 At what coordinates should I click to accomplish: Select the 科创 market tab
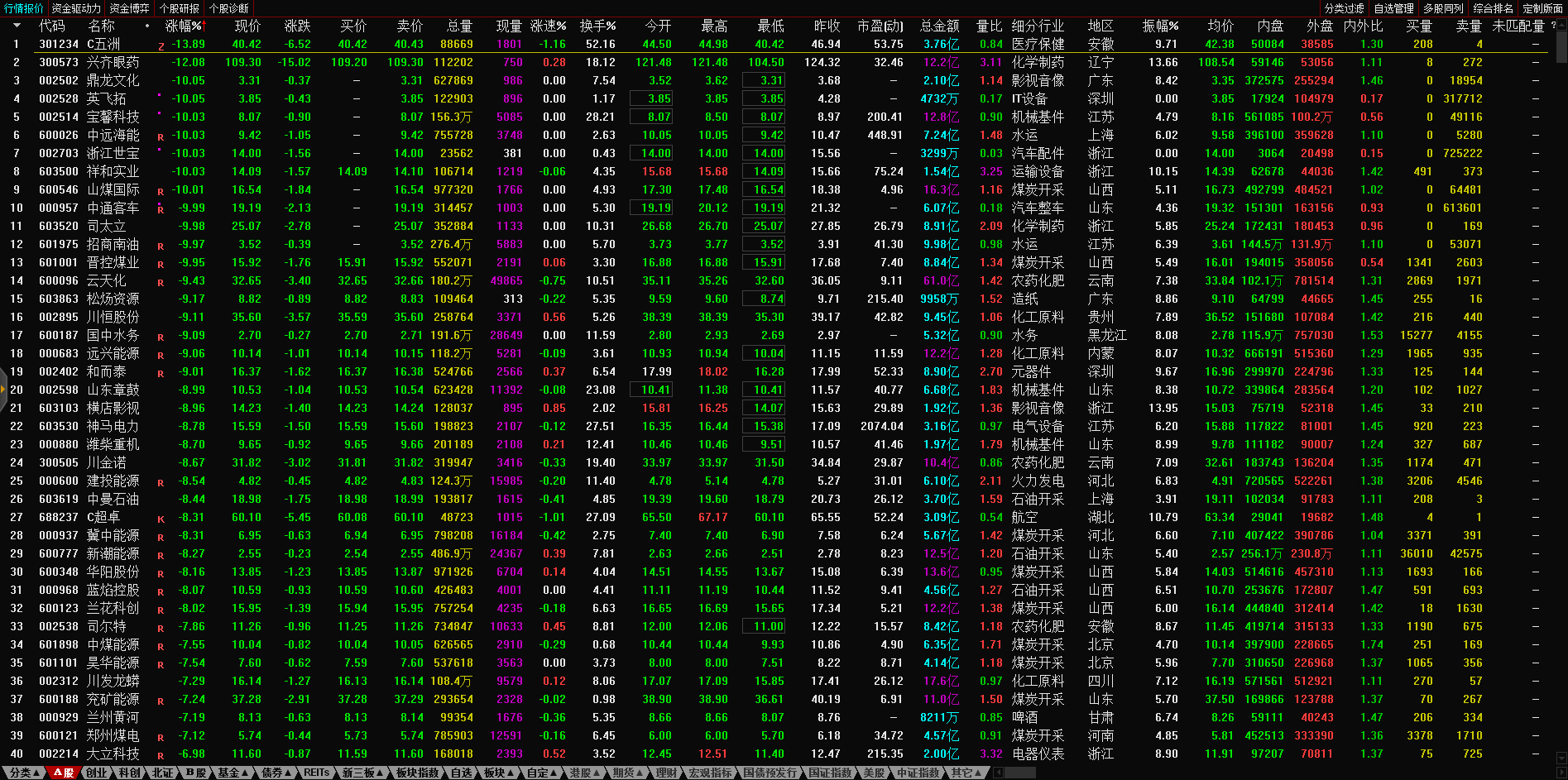point(130,773)
